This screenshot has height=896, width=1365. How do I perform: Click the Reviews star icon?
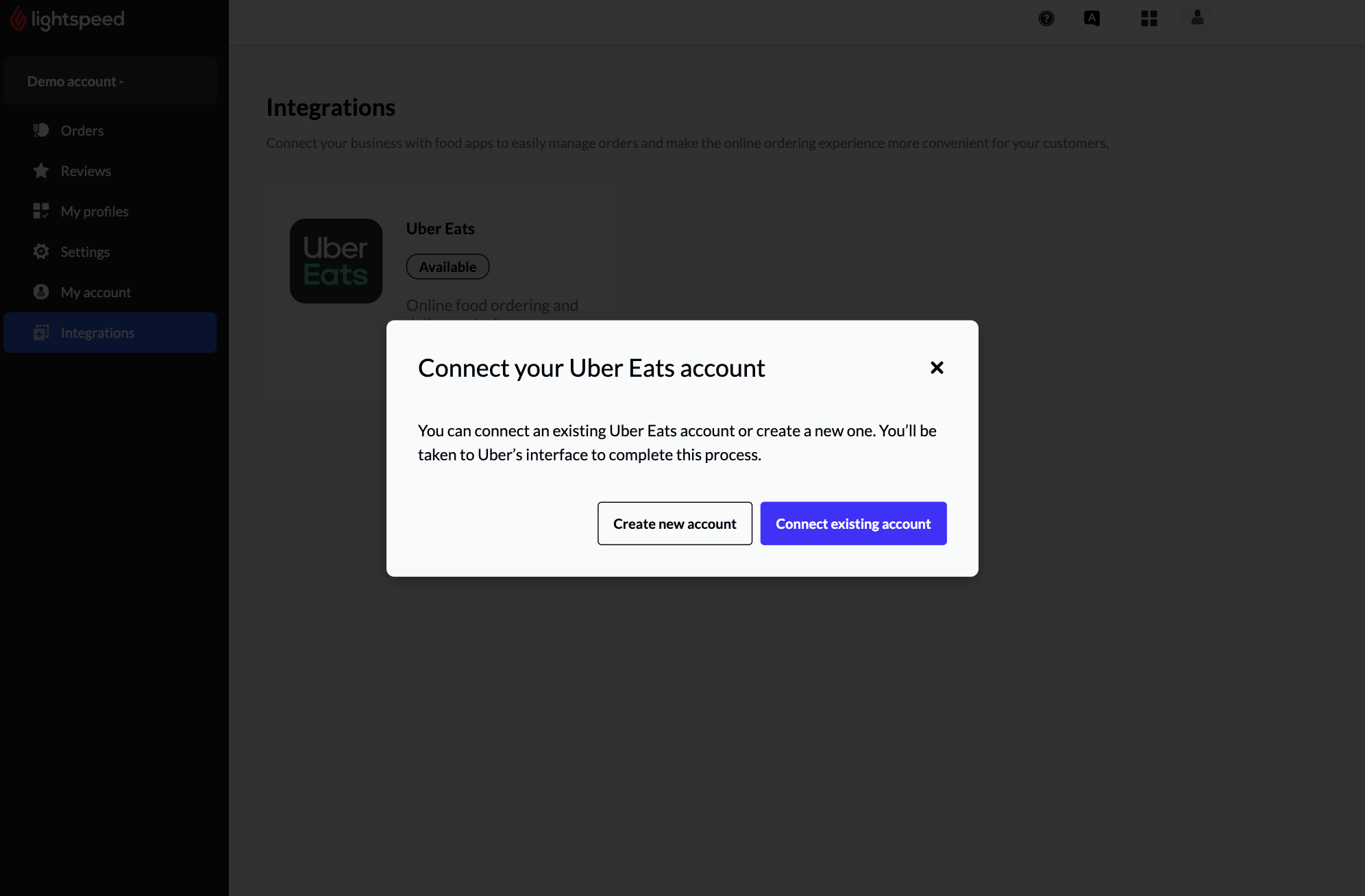[x=40, y=170]
